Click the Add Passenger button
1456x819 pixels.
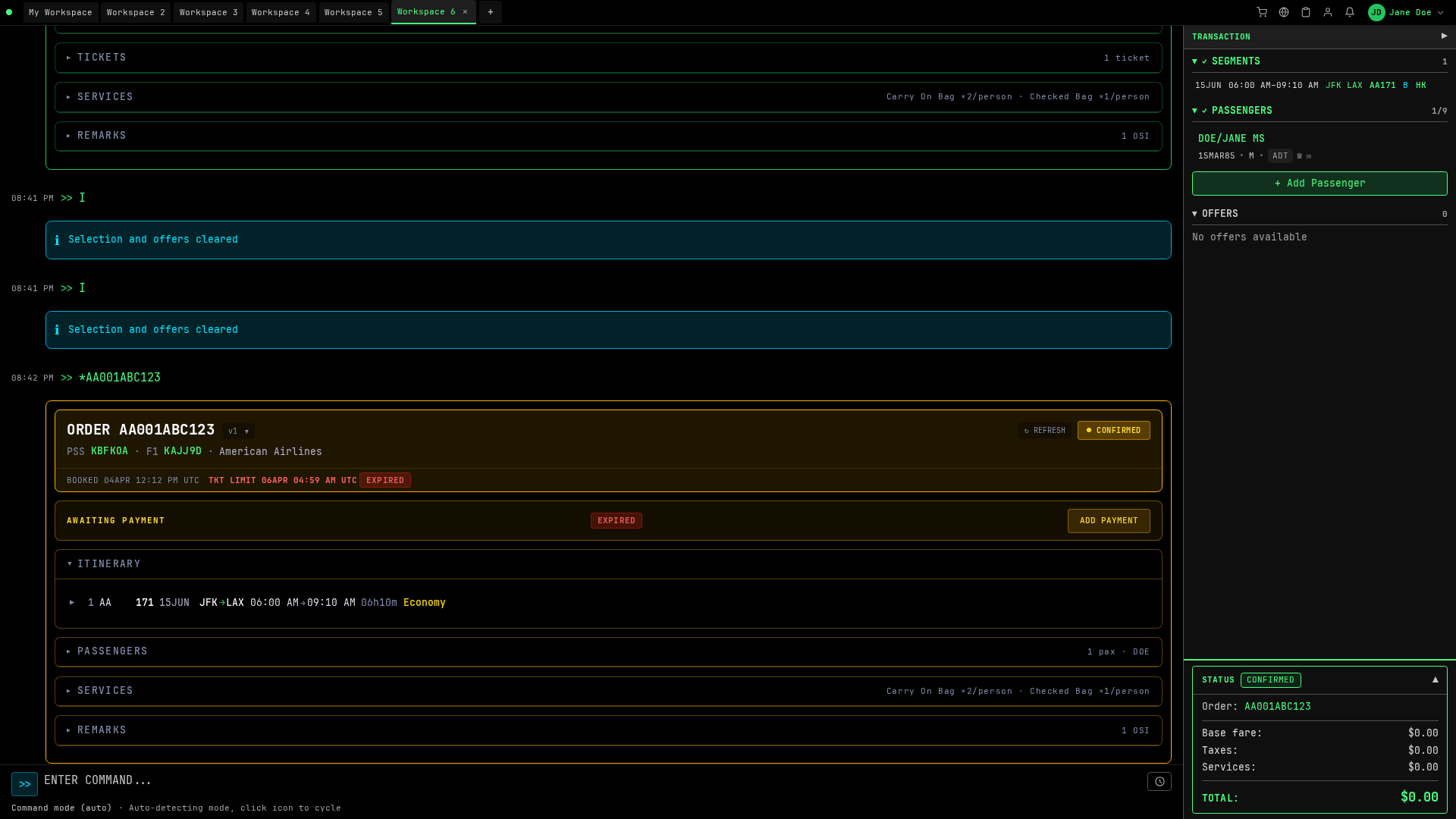1319,184
